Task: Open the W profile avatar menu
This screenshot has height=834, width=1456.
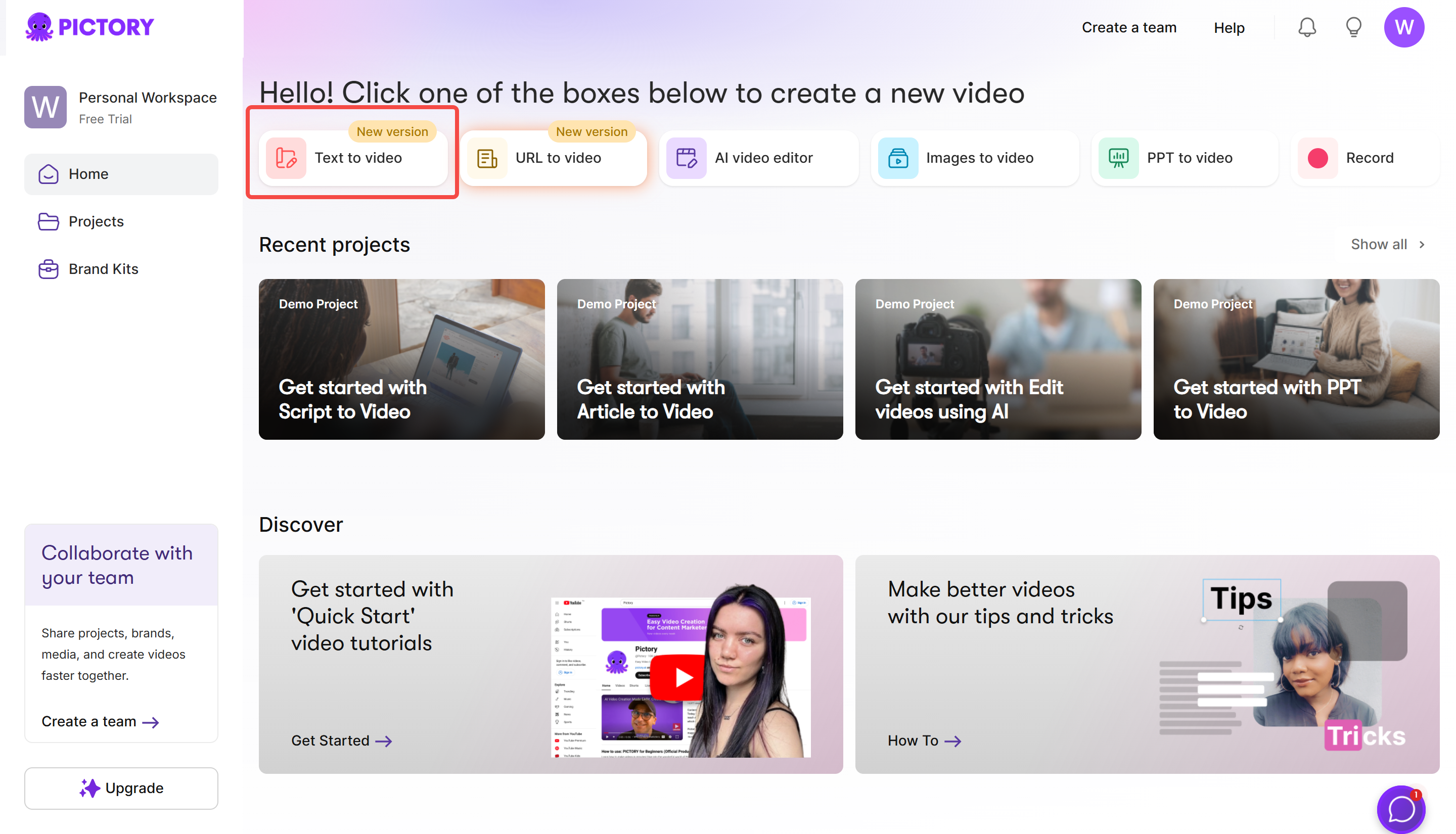Action: point(1404,27)
